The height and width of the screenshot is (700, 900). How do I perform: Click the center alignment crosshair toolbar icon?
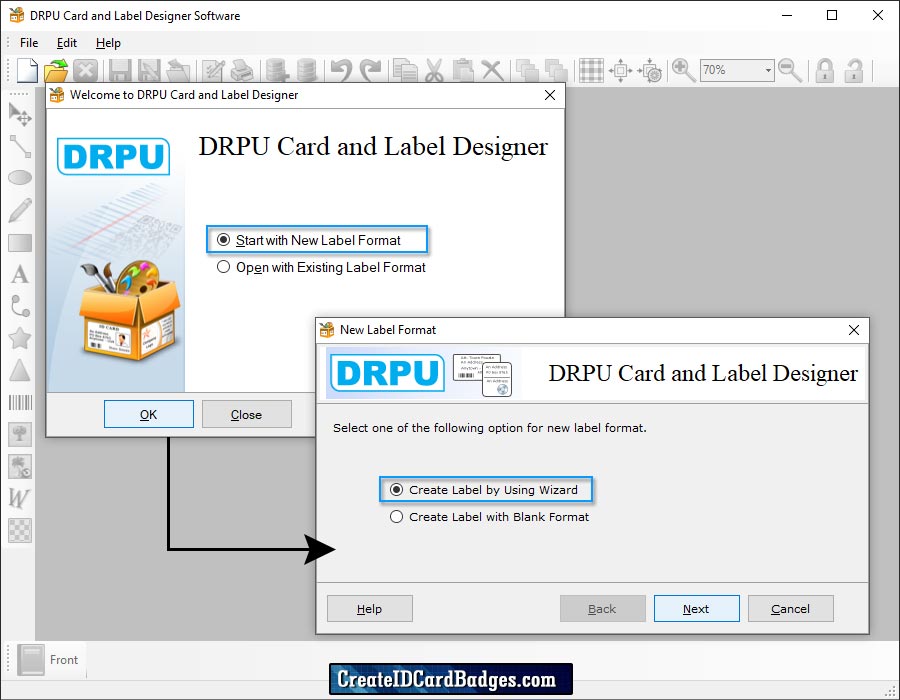620,71
